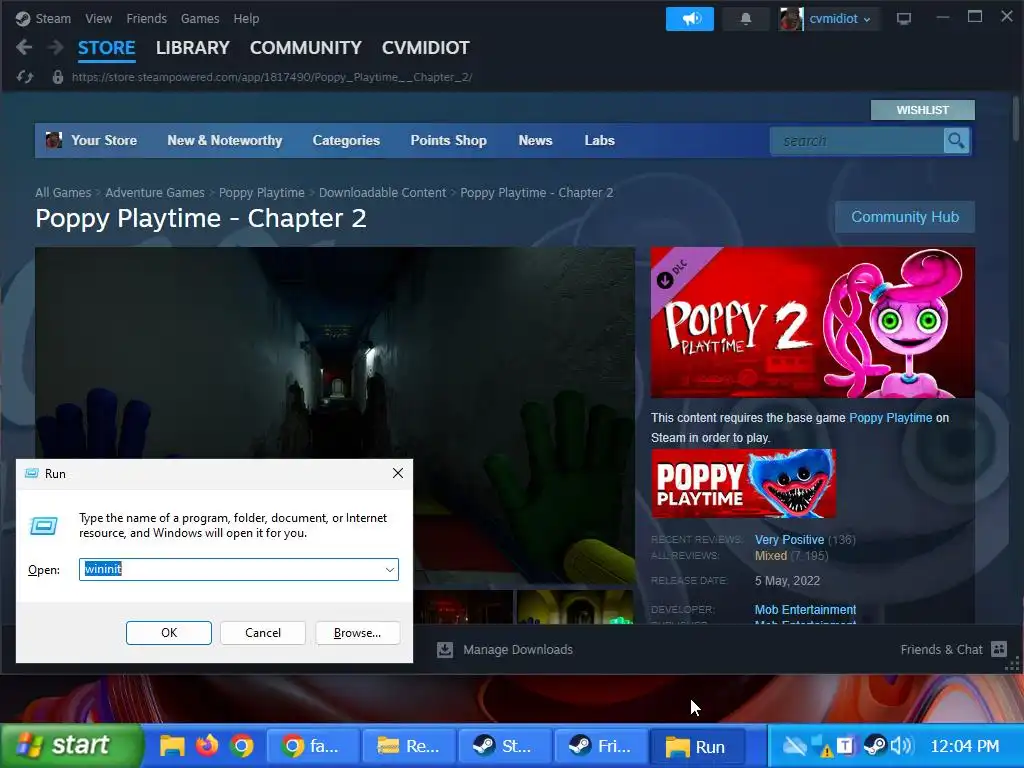The image size is (1024, 768).
Task: Open the cvmidiot account dropdown
Action: (x=840, y=18)
